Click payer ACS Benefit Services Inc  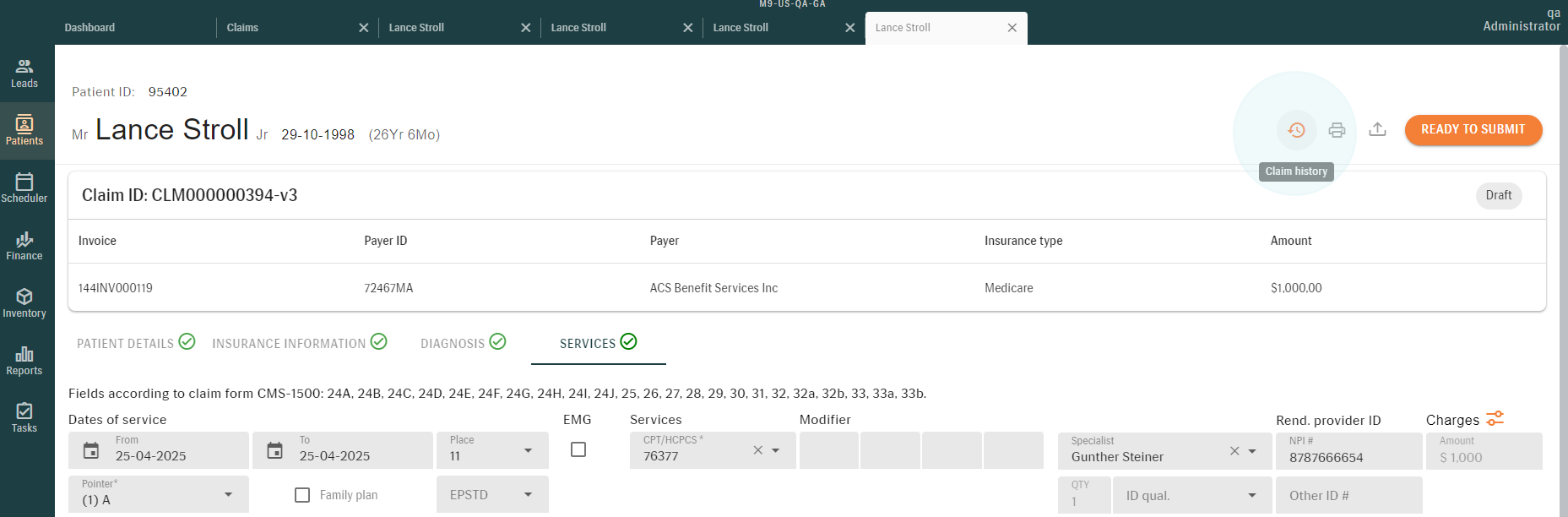click(x=713, y=288)
